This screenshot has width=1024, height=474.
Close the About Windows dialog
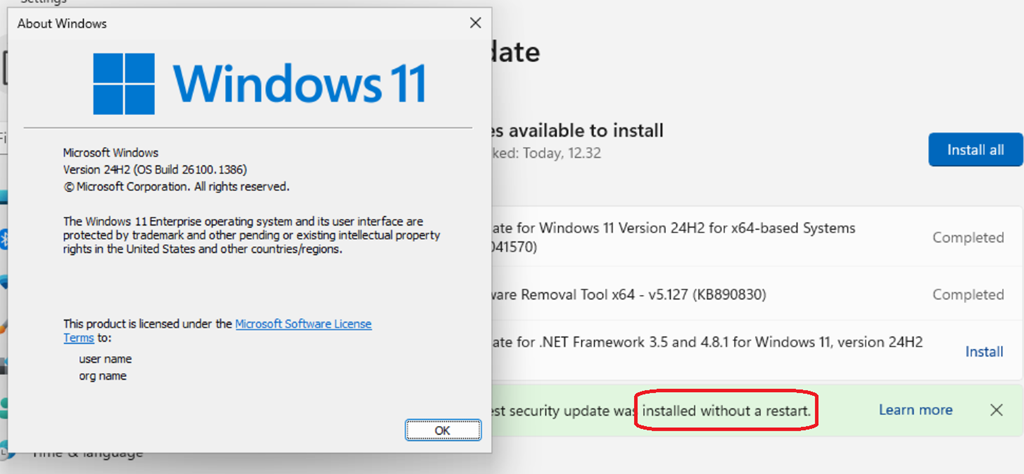pos(475,22)
